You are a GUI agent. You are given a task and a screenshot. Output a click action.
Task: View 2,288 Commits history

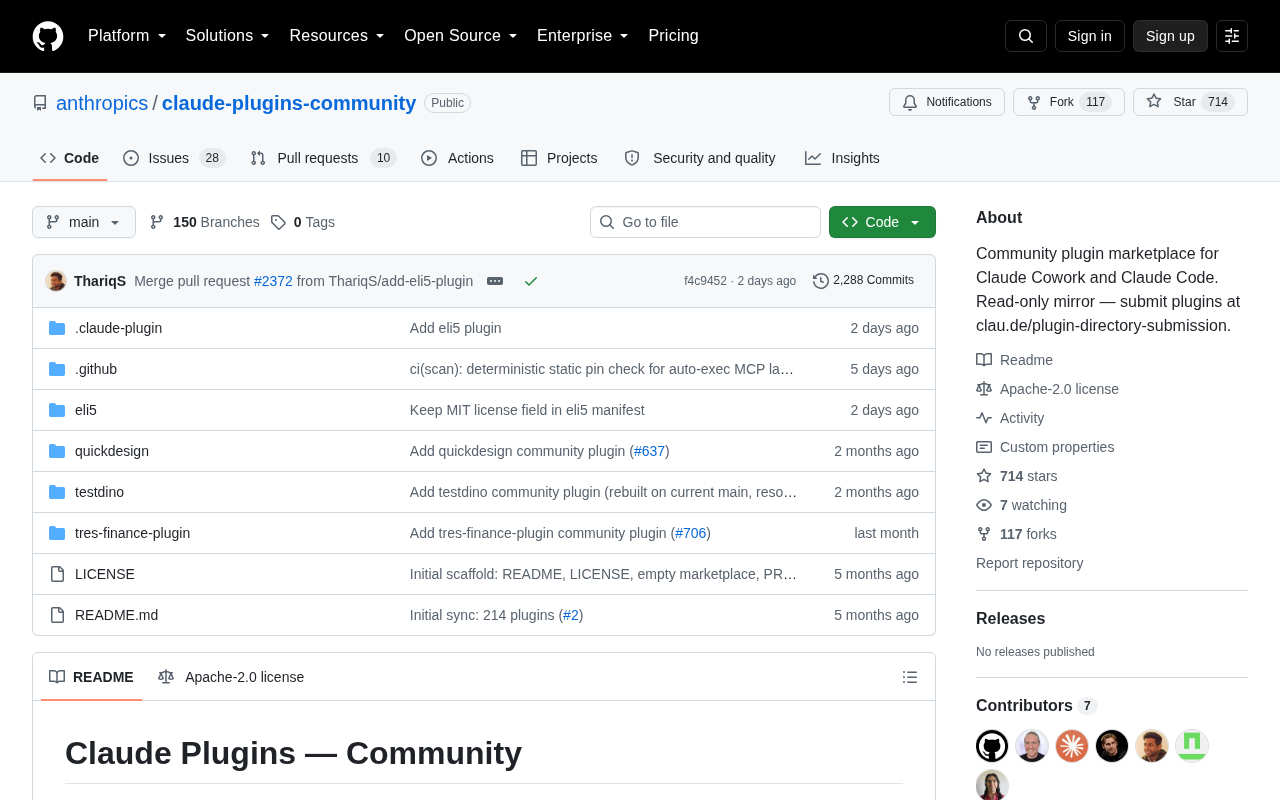[863, 280]
